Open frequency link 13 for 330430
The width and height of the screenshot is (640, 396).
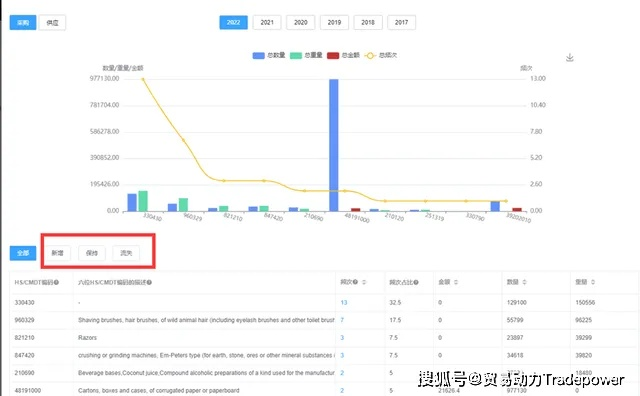(x=344, y=303)
